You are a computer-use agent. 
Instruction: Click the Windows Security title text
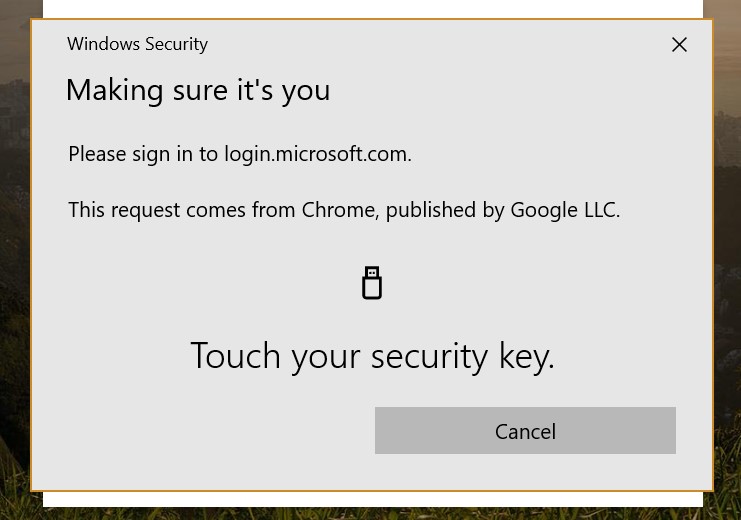[x=138, y=44]
